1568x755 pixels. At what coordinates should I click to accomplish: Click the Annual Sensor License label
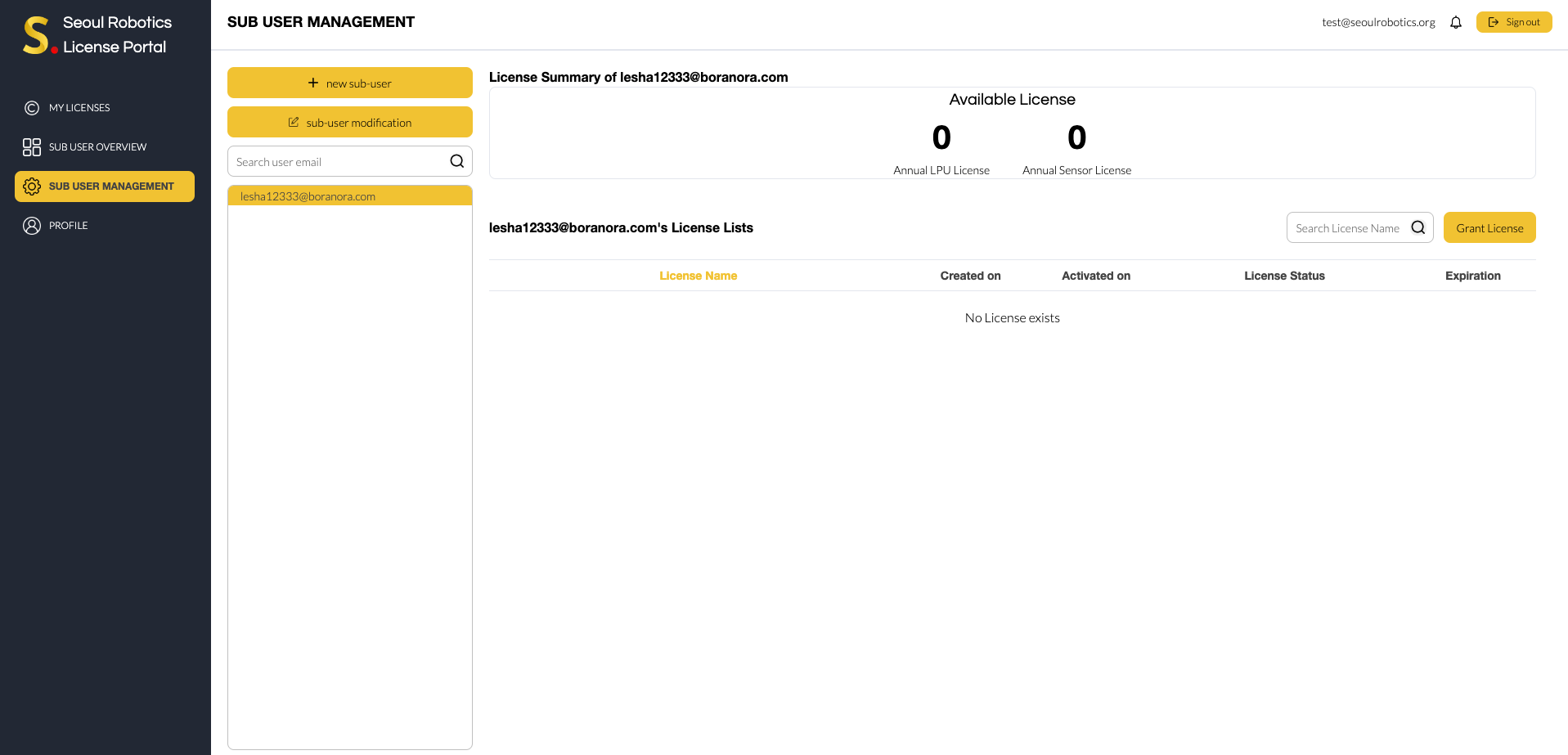coord(1076,170)
